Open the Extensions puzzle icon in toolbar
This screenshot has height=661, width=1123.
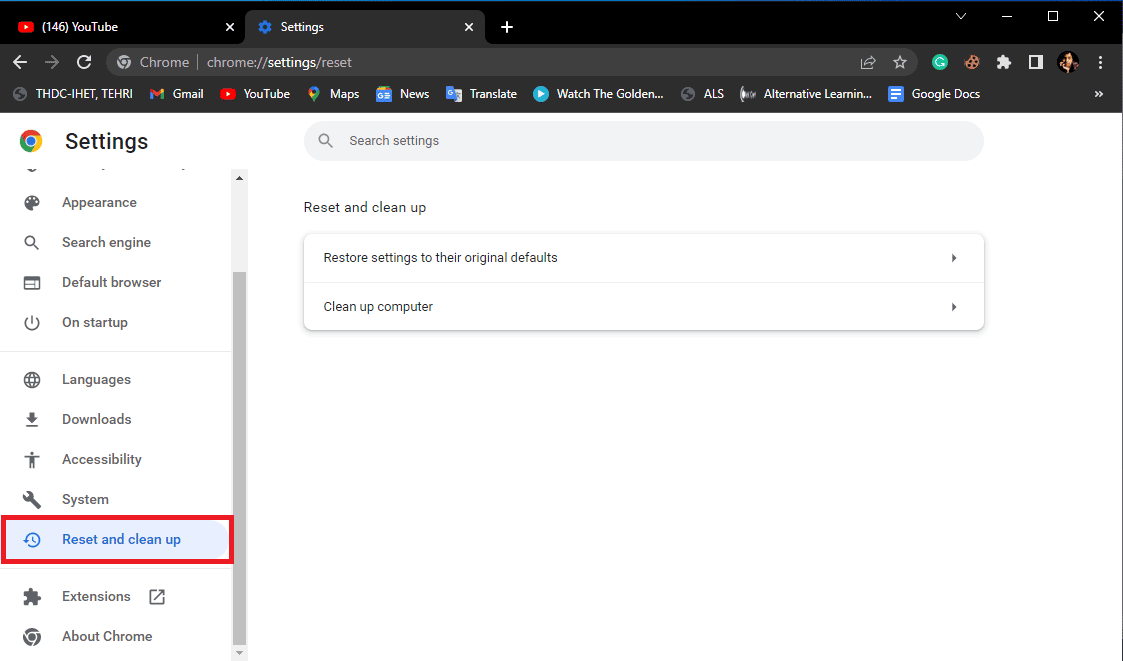[x=1003, y=62]
